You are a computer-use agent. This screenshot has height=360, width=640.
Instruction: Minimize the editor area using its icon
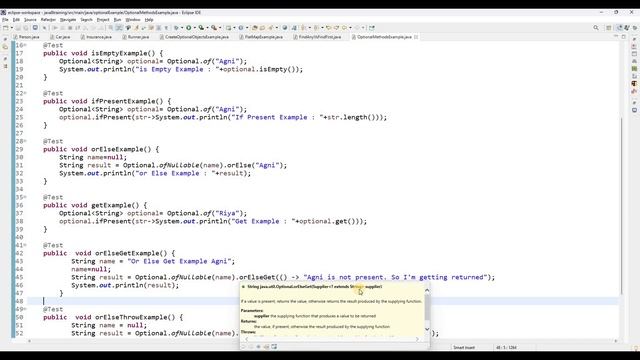click(616, 37)
